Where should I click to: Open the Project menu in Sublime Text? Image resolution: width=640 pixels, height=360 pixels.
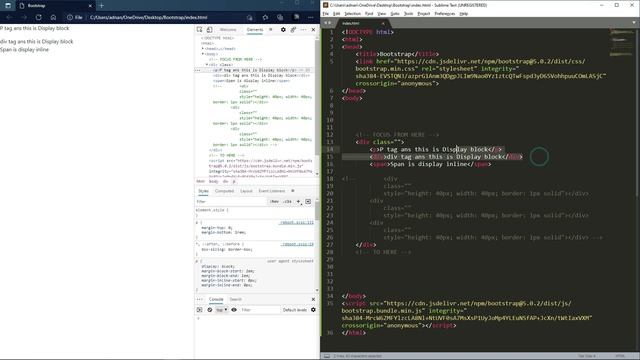click(424, 14)
